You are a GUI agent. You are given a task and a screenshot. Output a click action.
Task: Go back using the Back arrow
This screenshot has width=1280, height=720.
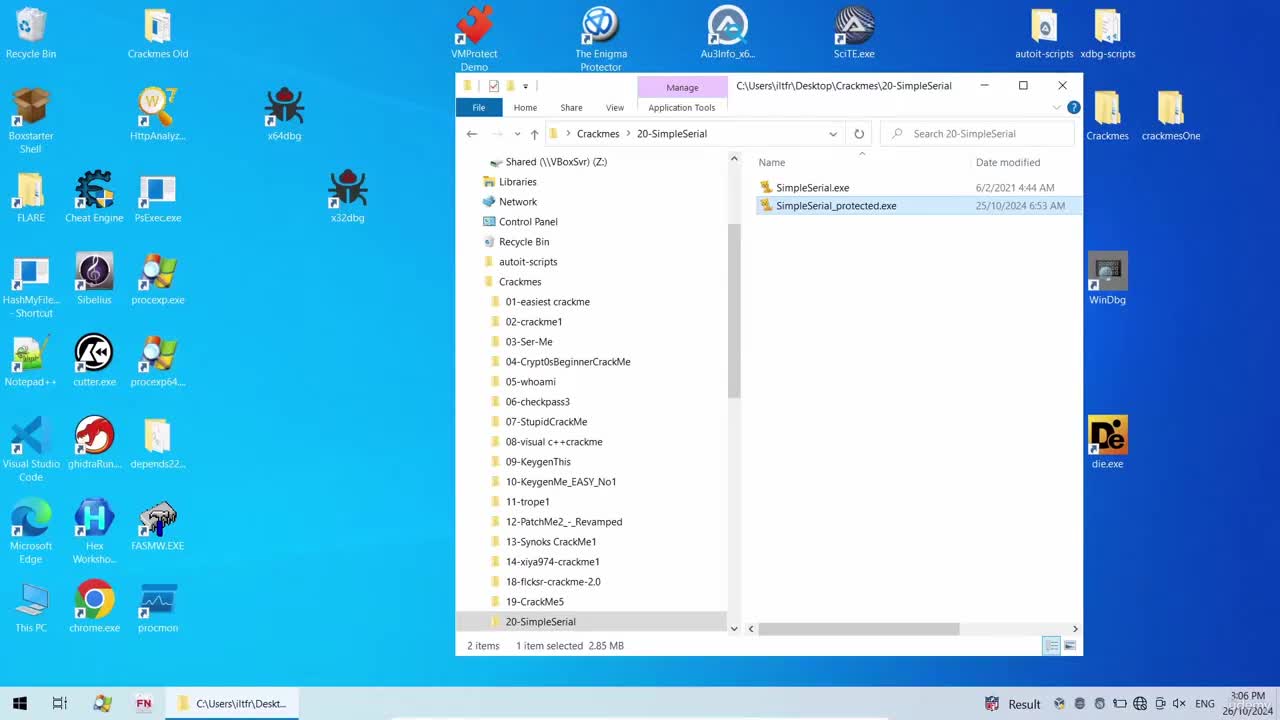[x=472, y=134]
